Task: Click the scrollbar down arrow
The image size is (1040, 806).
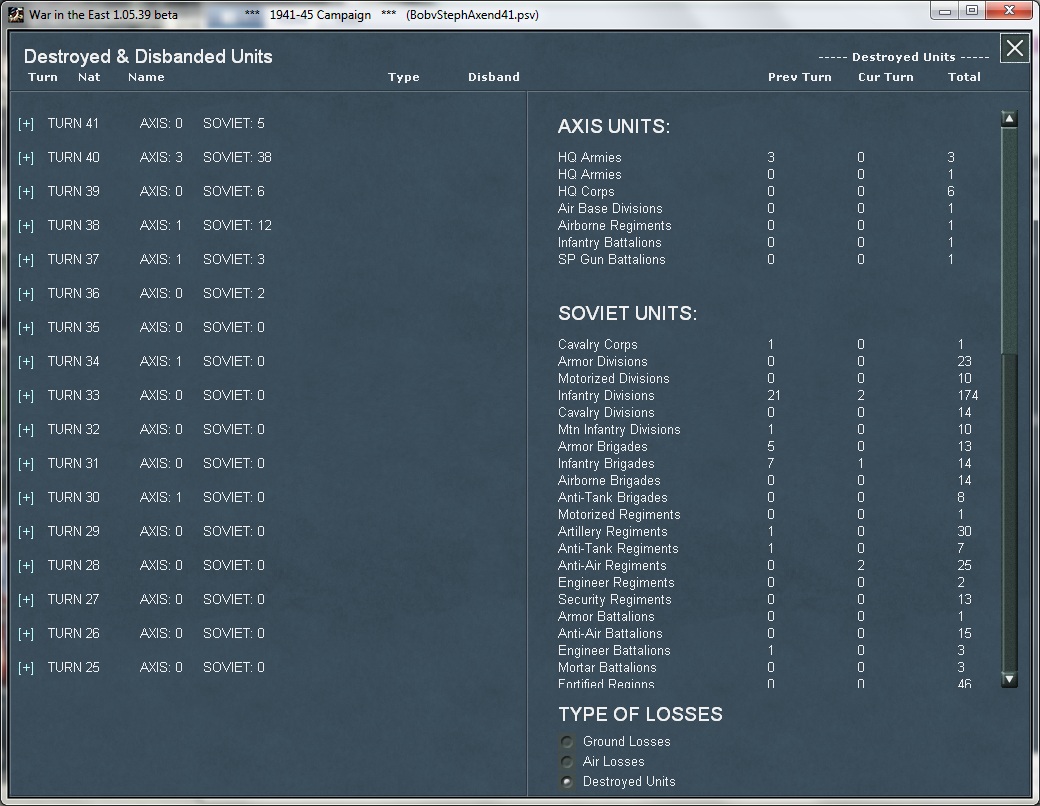Action: [x=1009, y=679]
